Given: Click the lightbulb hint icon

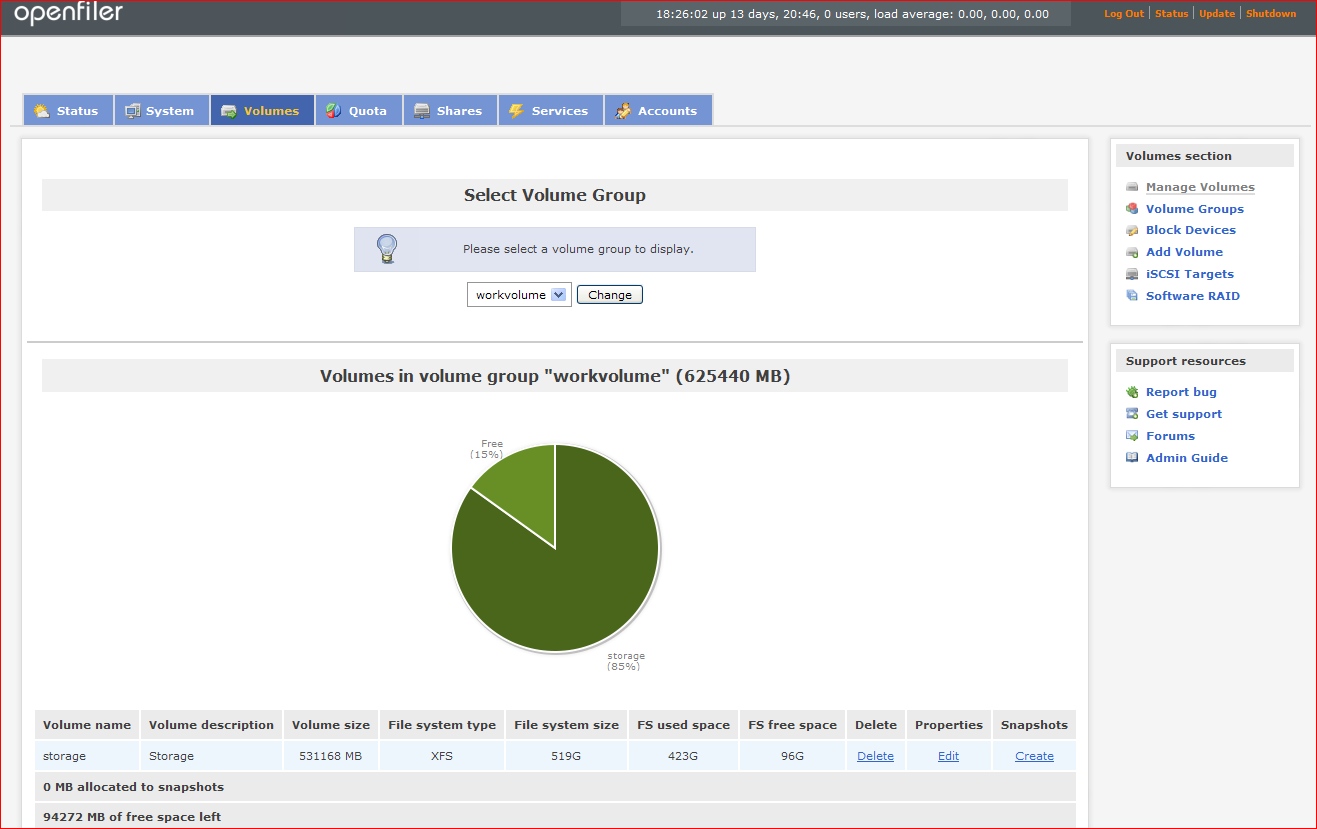Looking at the screenshot, I should (x=387, y=249).
